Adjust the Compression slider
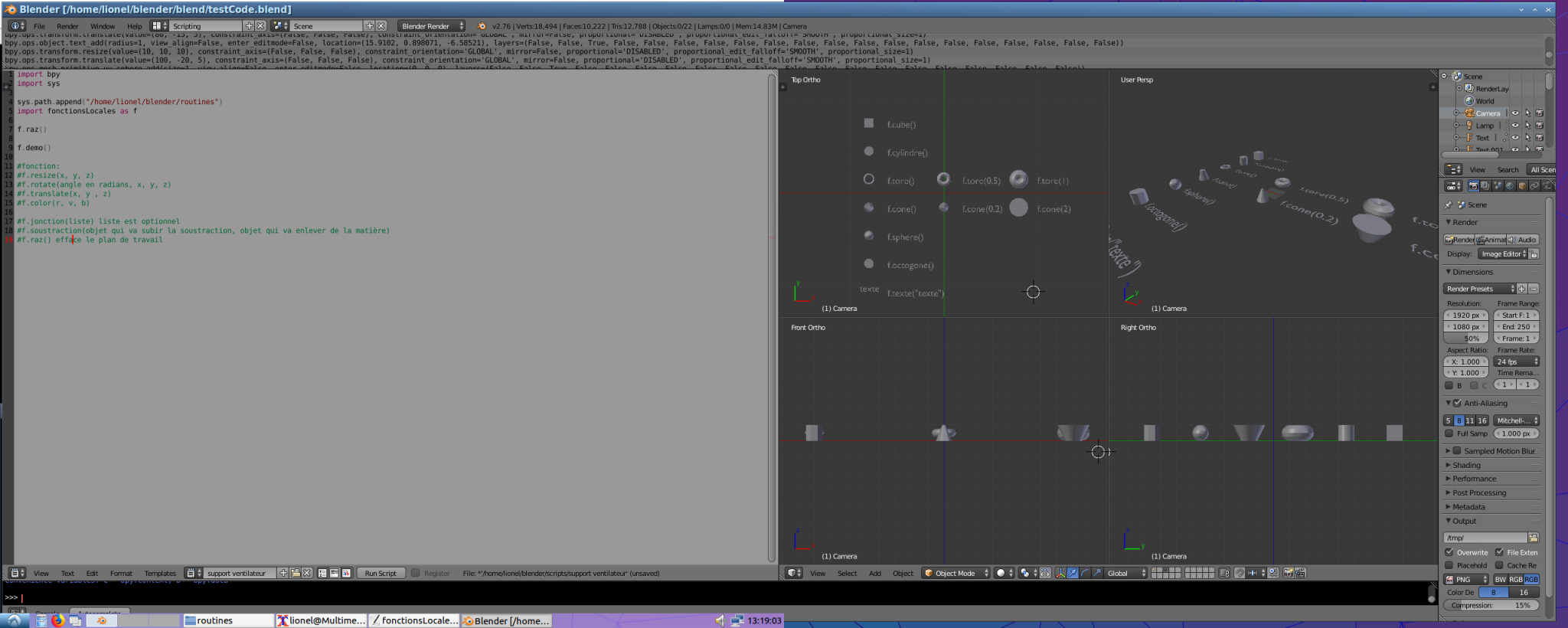1568x628 pixels. (x=1491, y=605)
